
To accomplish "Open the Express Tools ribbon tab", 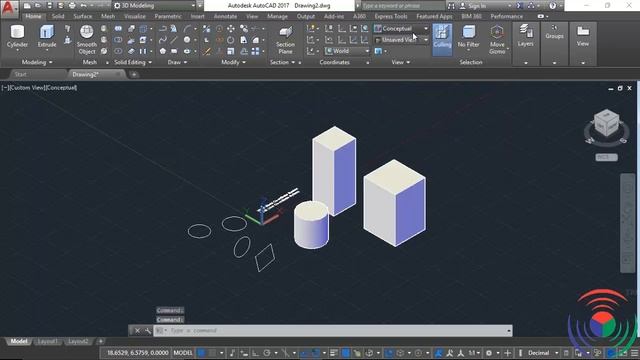I will point(391,16).
